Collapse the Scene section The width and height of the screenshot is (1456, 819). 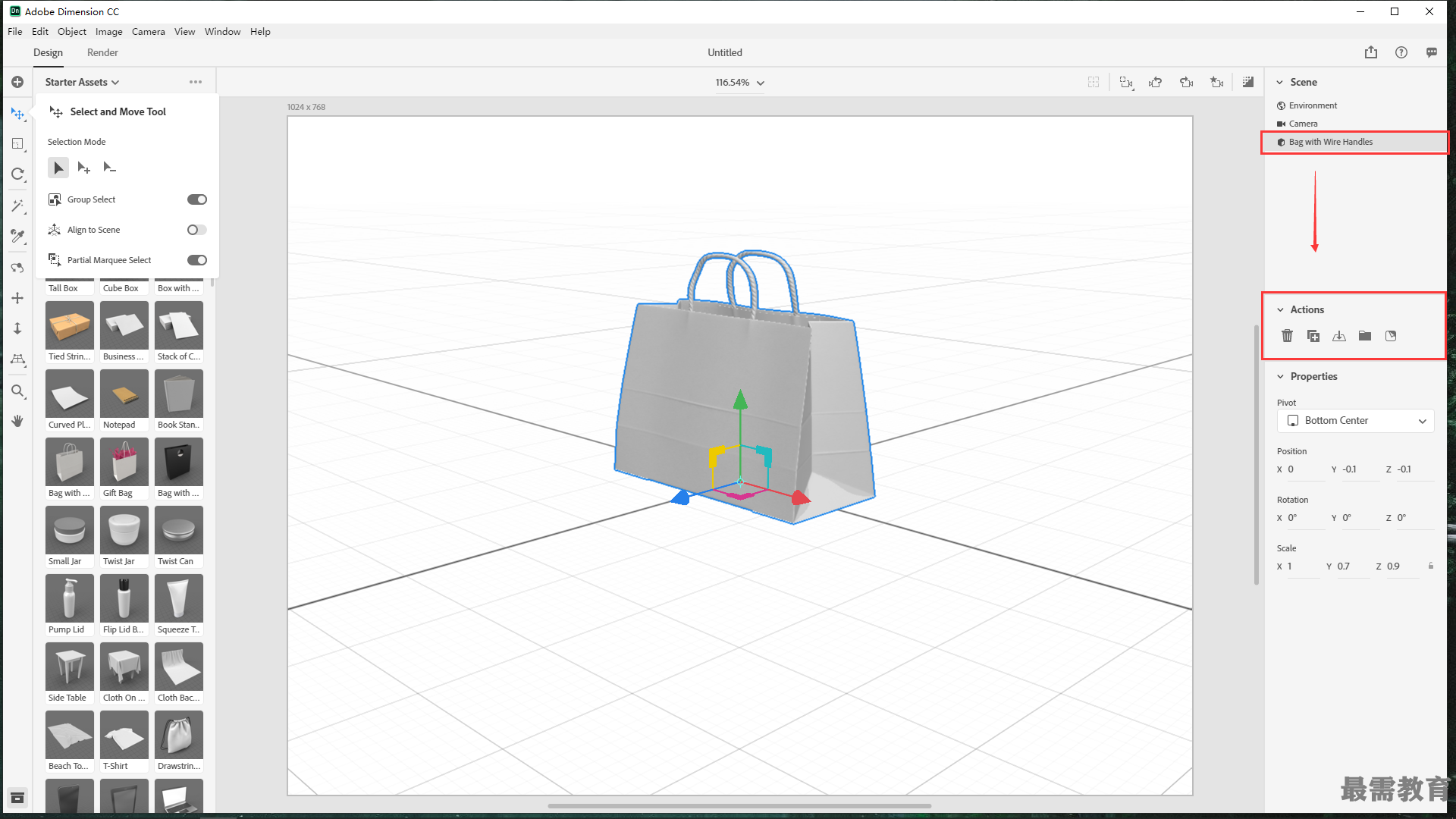tap(1280, 82)
